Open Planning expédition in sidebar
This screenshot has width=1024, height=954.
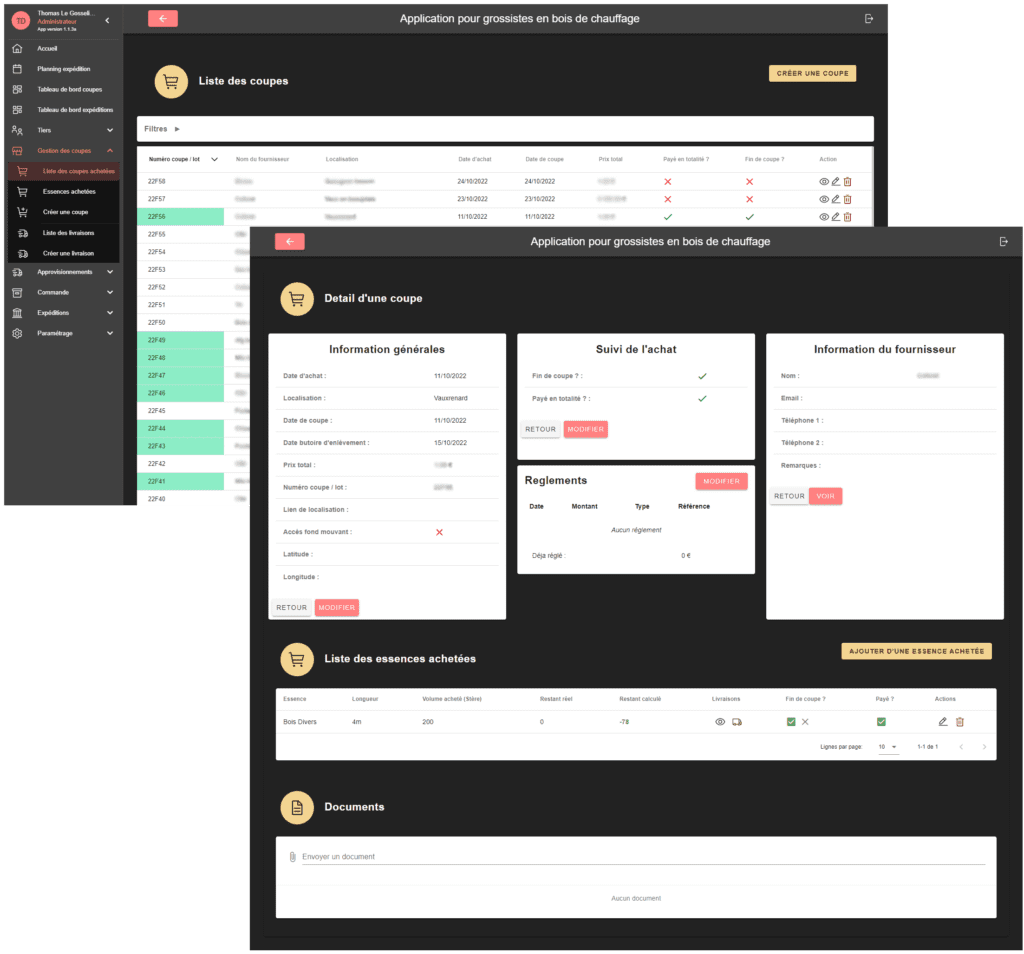coord(63,69)
